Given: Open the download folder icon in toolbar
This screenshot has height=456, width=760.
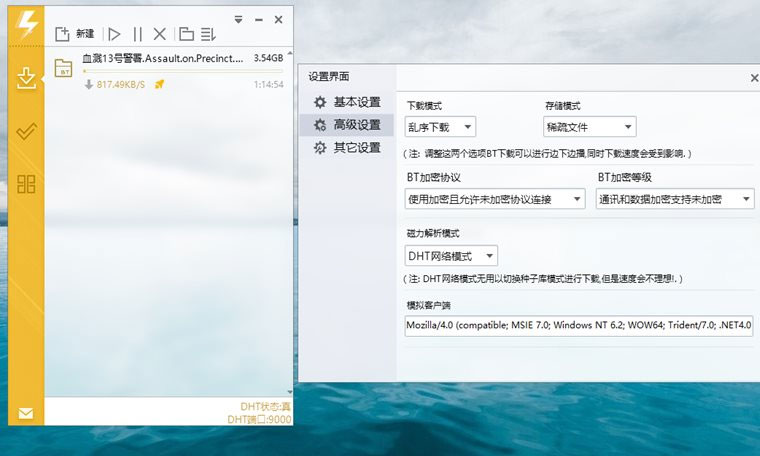Looking at the screenshot, I should [x=187, y=34].
